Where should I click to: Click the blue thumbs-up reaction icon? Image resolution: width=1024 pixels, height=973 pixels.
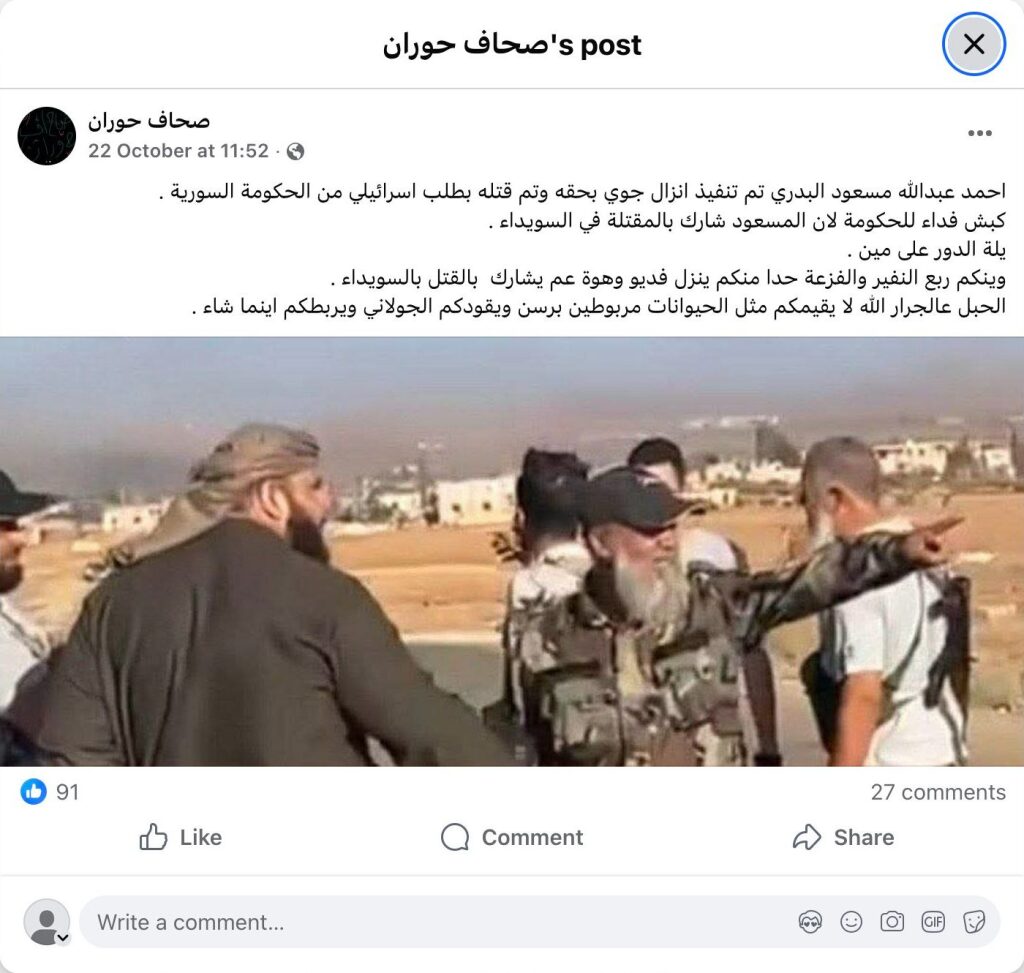pos(33,791)
